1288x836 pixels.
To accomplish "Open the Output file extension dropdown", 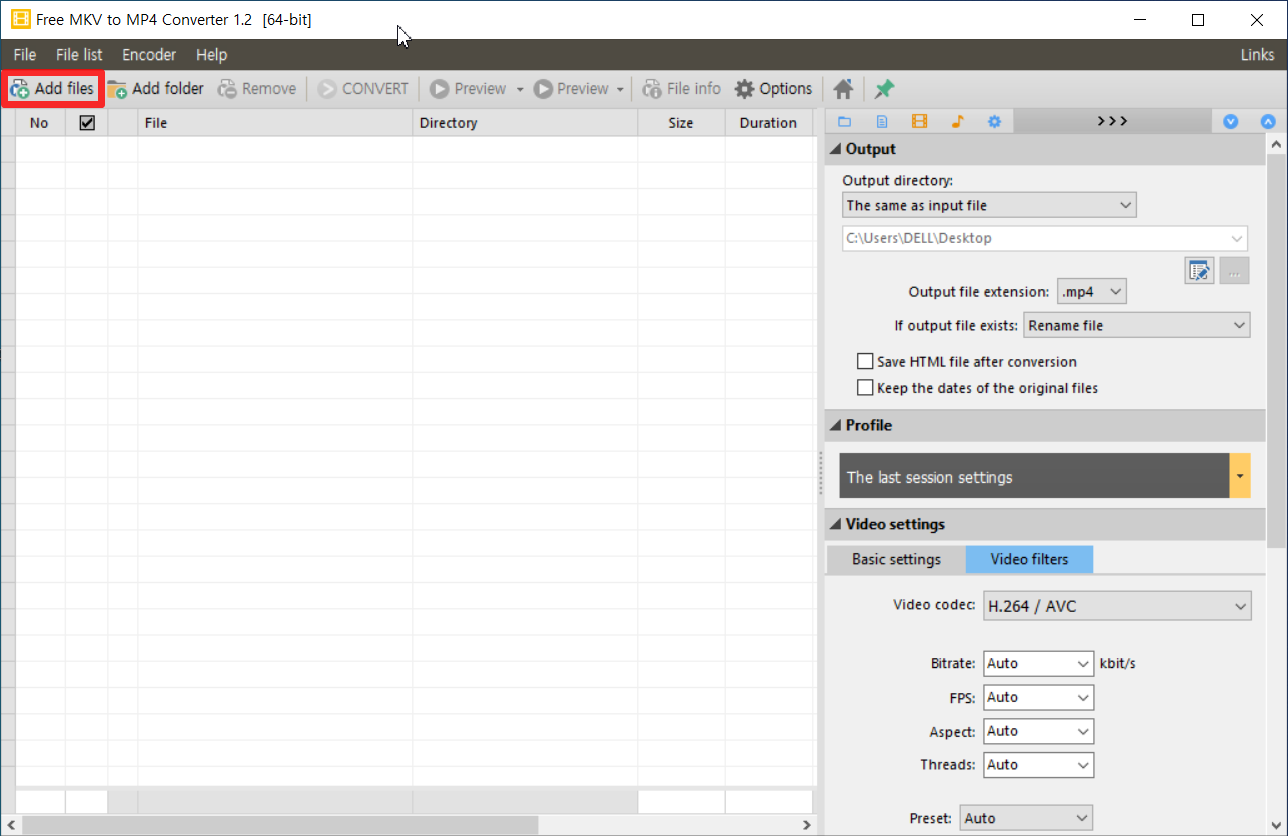I will (1092, 292).
